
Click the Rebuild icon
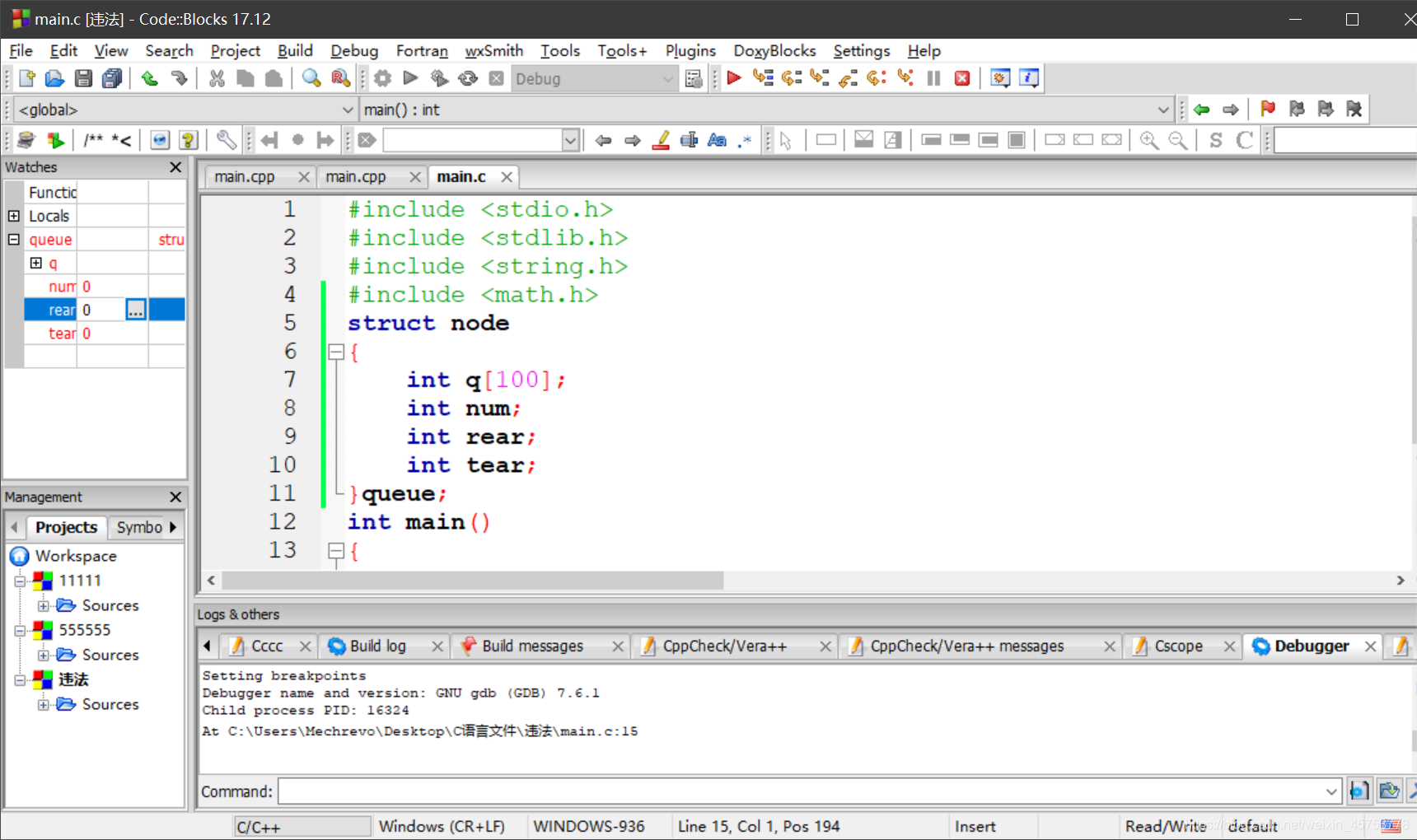pyautogui.click(x=468, y=78)
